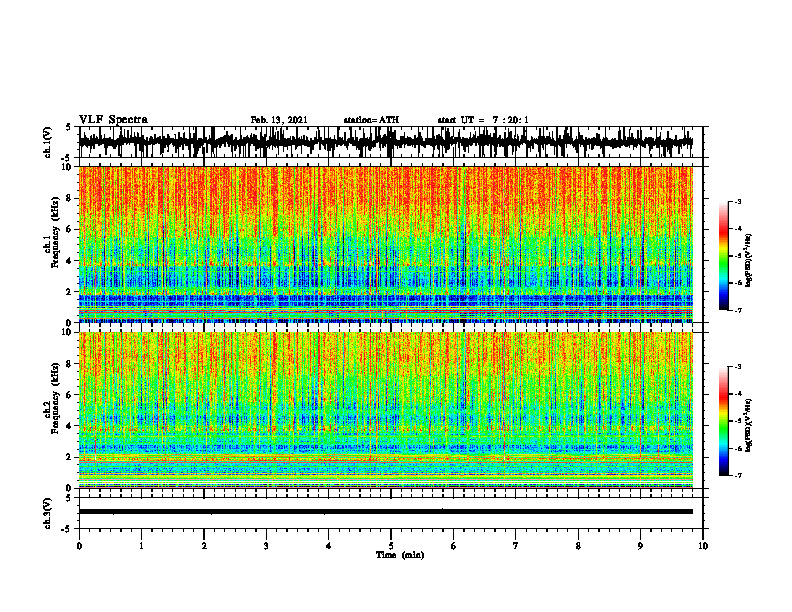Click the time axis tick label "10"
The image size is (792, 612).
pos(703,546)
